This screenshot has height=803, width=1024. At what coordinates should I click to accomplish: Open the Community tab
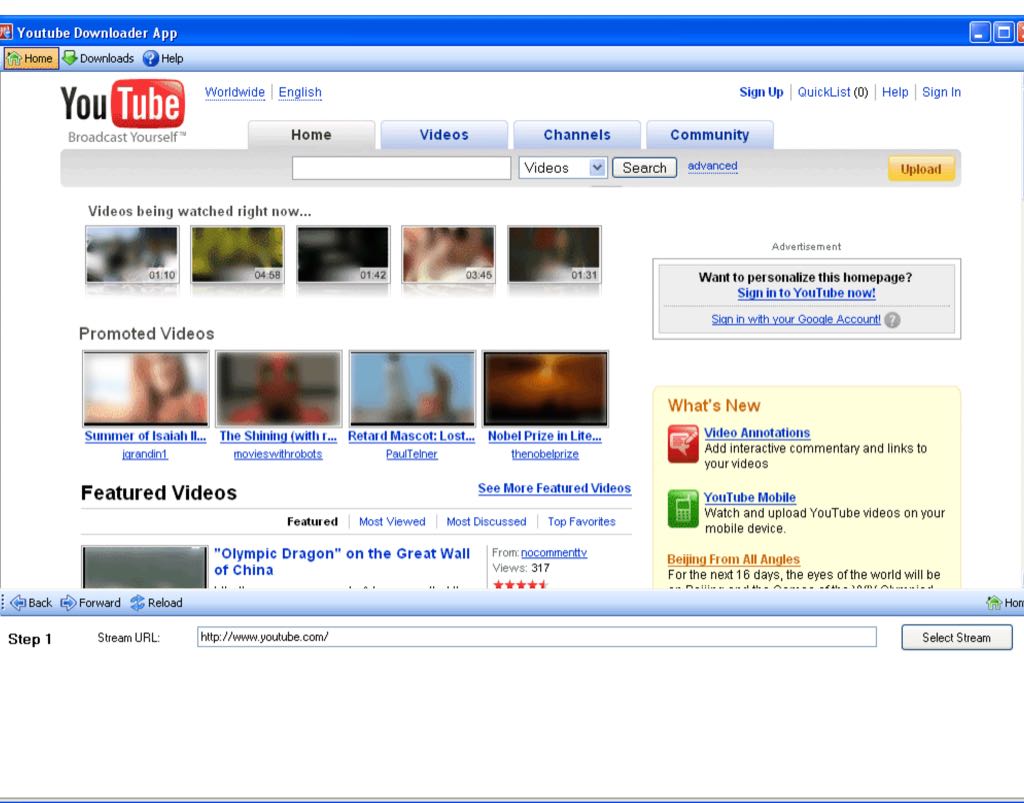[710, 134]
